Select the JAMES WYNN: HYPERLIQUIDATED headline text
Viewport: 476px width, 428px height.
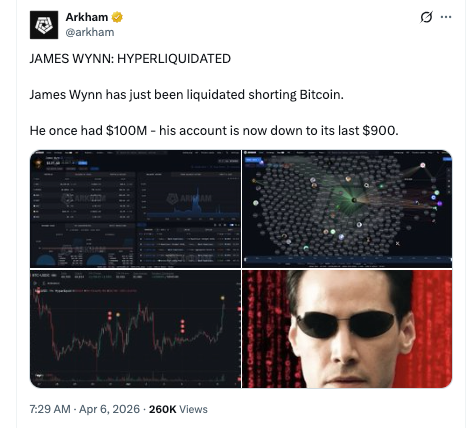[130, 59]
